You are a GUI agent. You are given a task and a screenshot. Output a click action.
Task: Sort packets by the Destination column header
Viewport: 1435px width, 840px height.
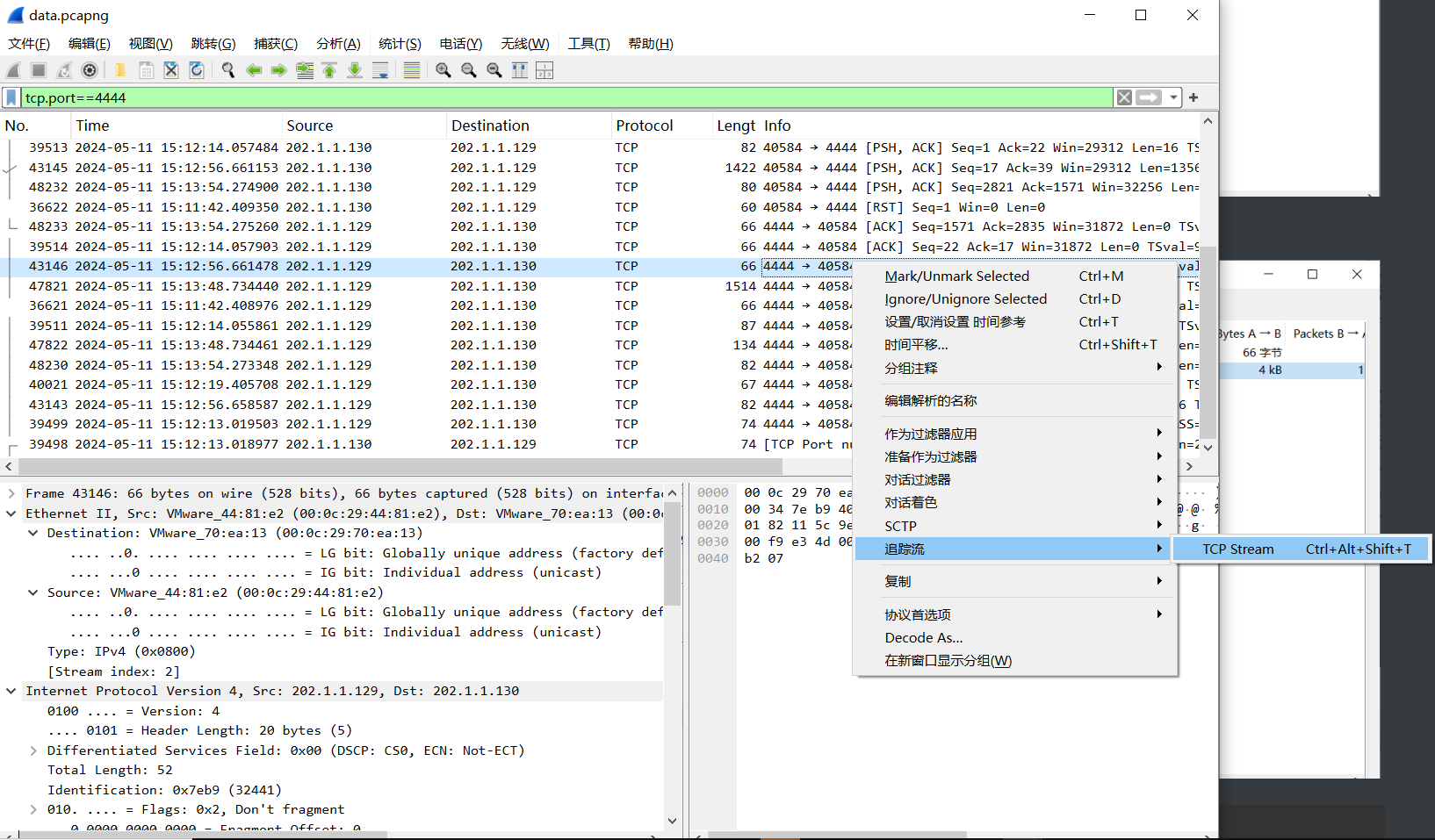point(529,126)
